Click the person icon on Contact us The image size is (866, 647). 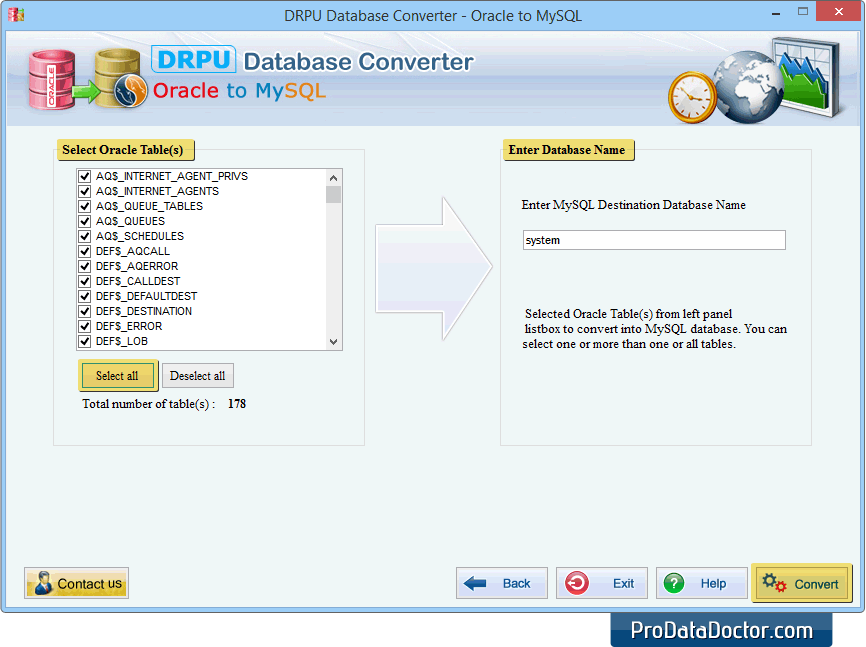[43, 583]
